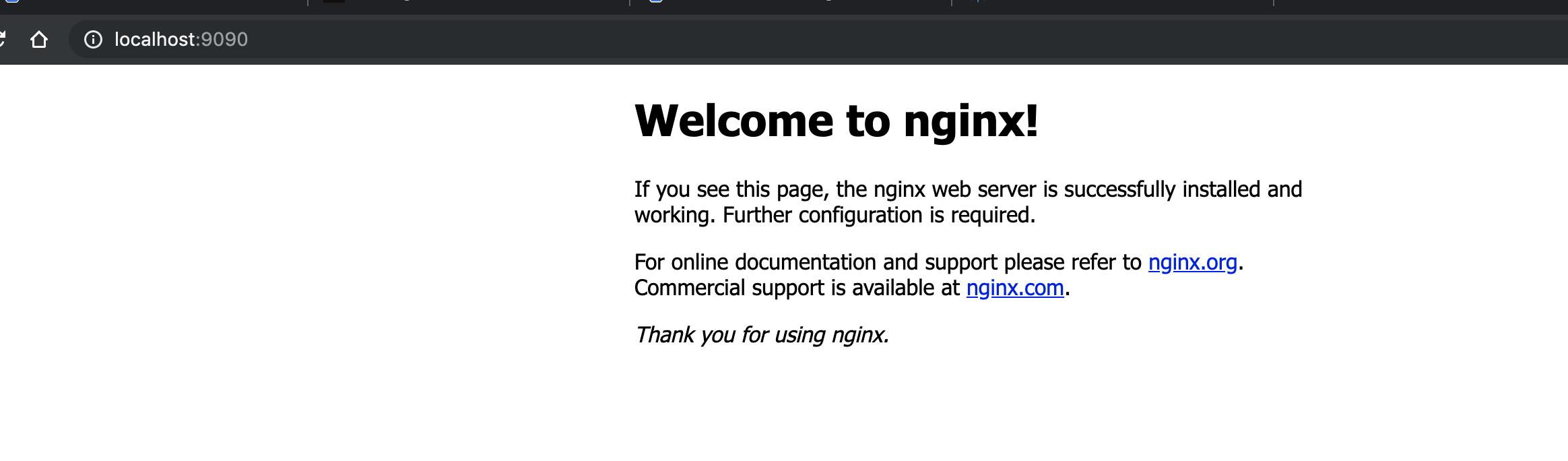
Task: Click 'For online documentation and support' text
Action: [816, 263]
